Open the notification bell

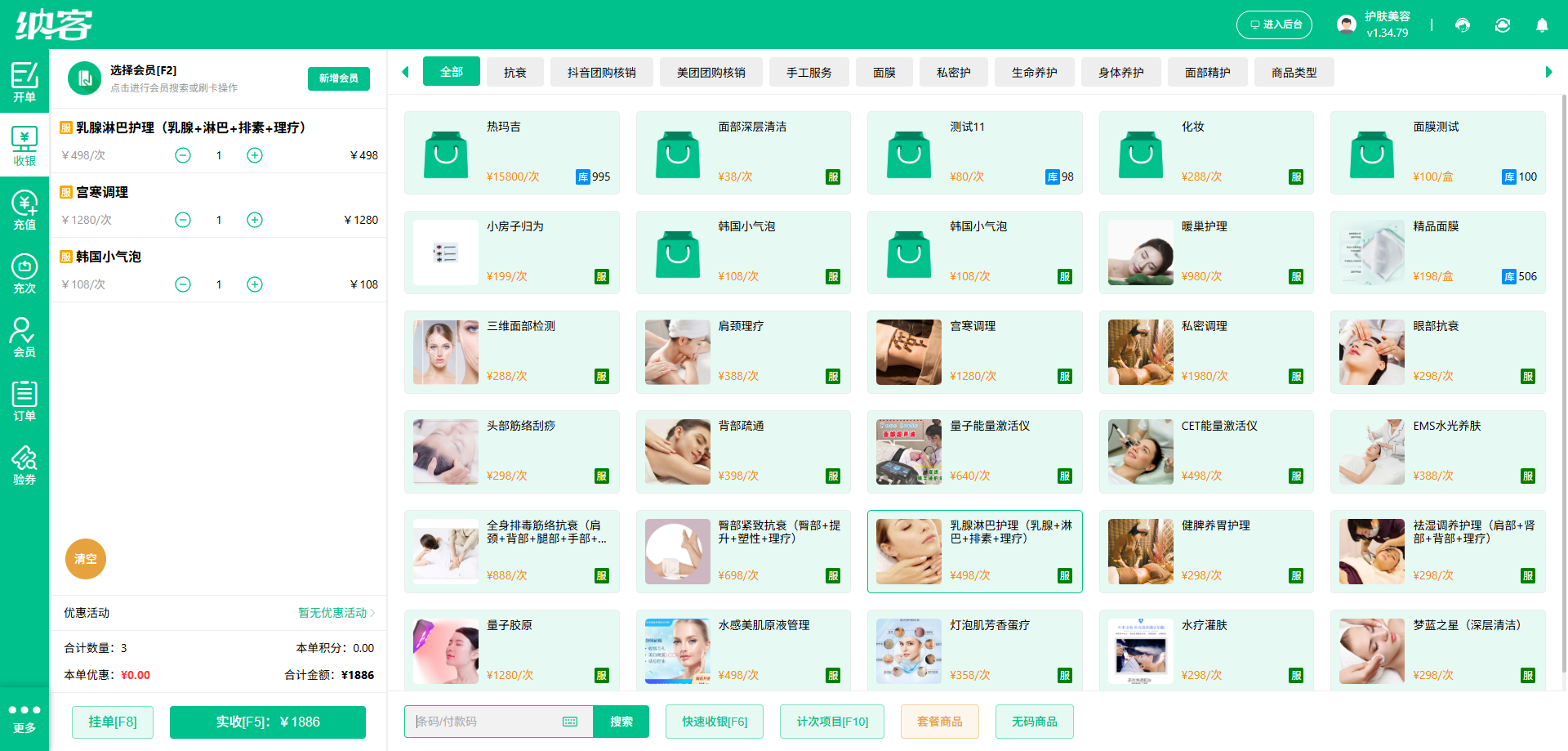pyautogui.click(x=1542, y=25)
